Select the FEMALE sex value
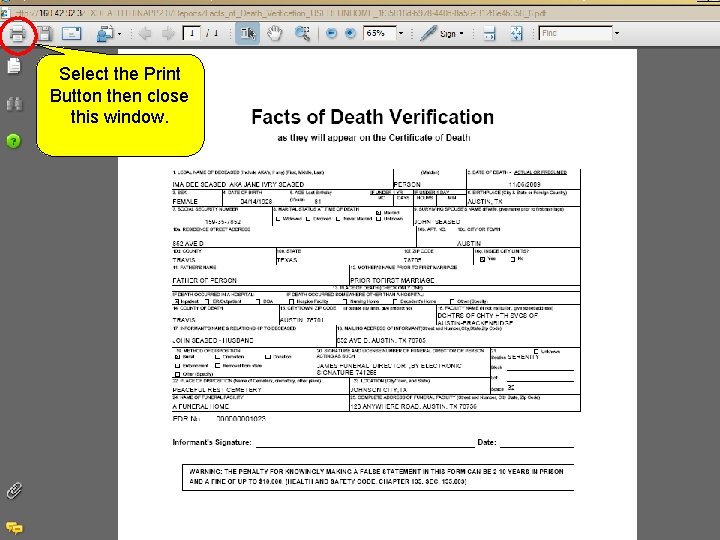Screen dimensions: 720x540 pyautogui.click(x=185, y=202)
